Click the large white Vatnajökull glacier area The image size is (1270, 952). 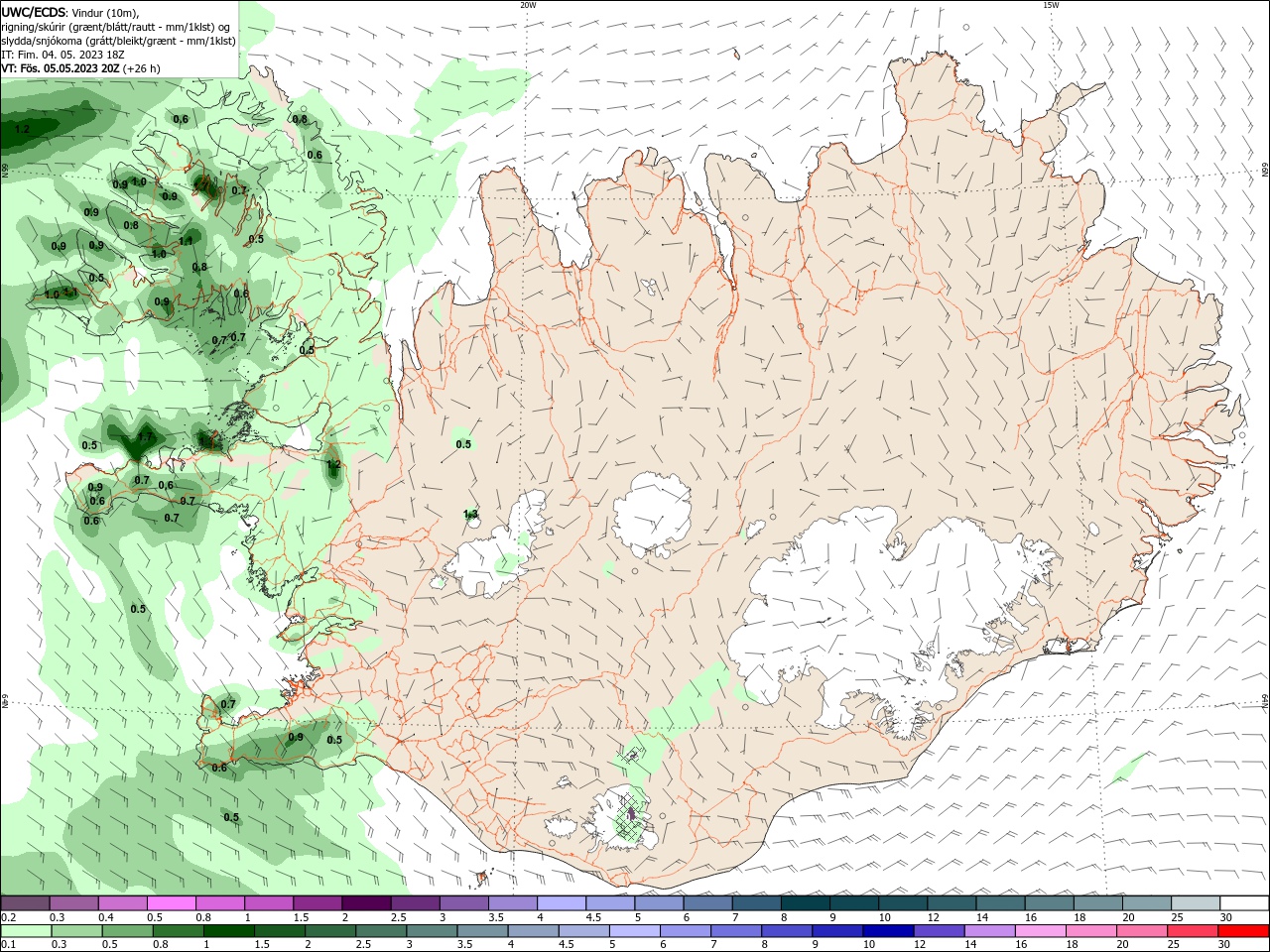[873, 605]
